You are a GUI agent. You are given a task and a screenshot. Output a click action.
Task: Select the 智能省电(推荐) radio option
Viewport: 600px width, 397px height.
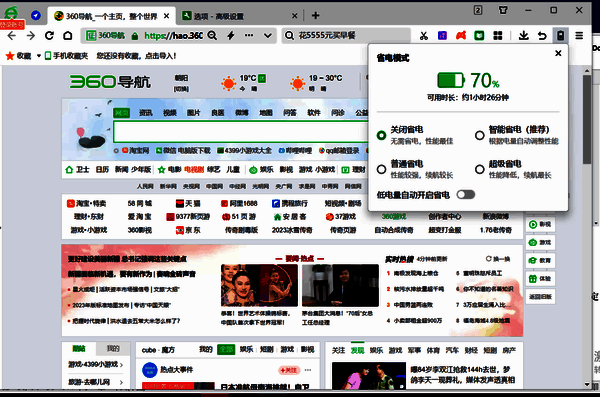pyautogui.click(x=479, y=135)
